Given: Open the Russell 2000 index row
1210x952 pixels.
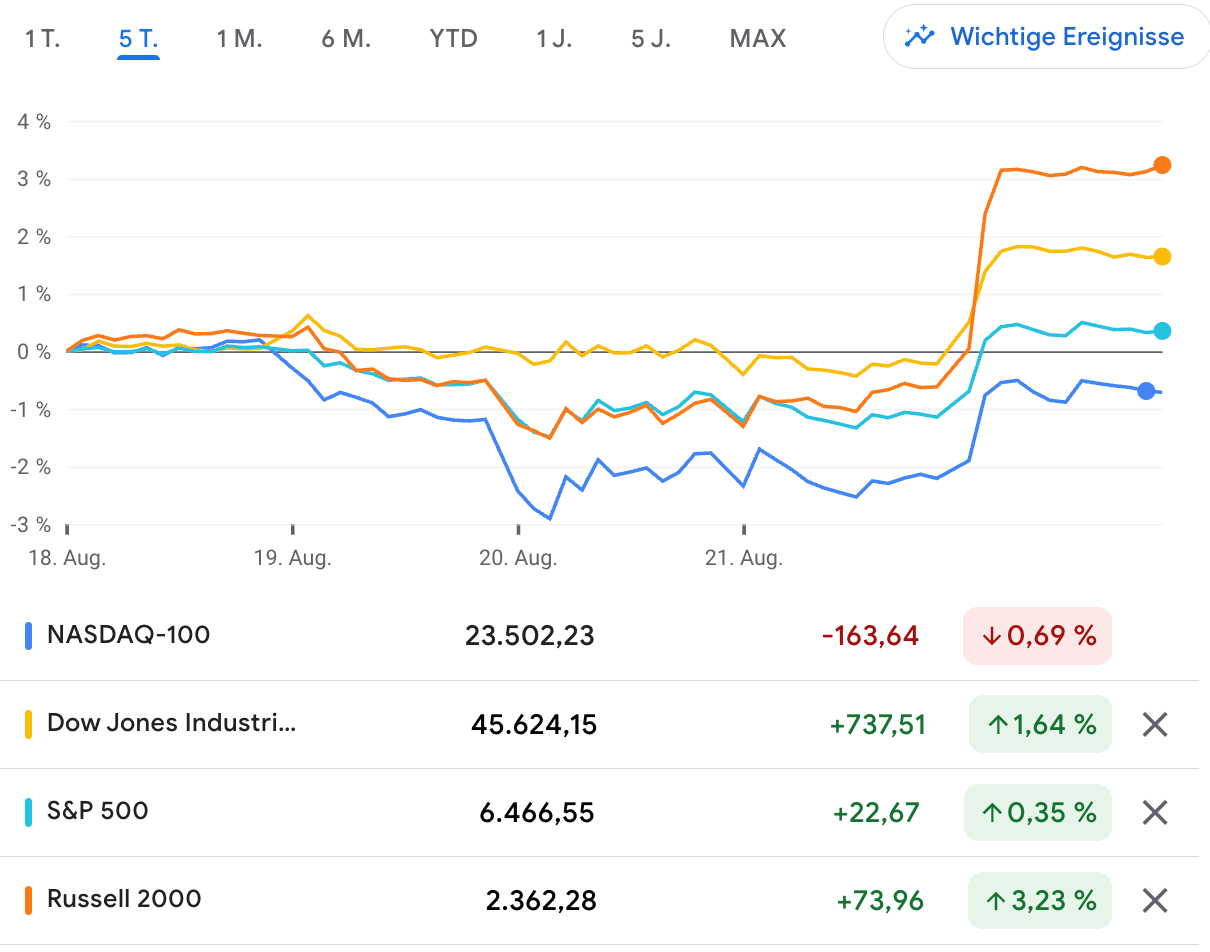Looking at the screenshot, I should pos(600,900).
